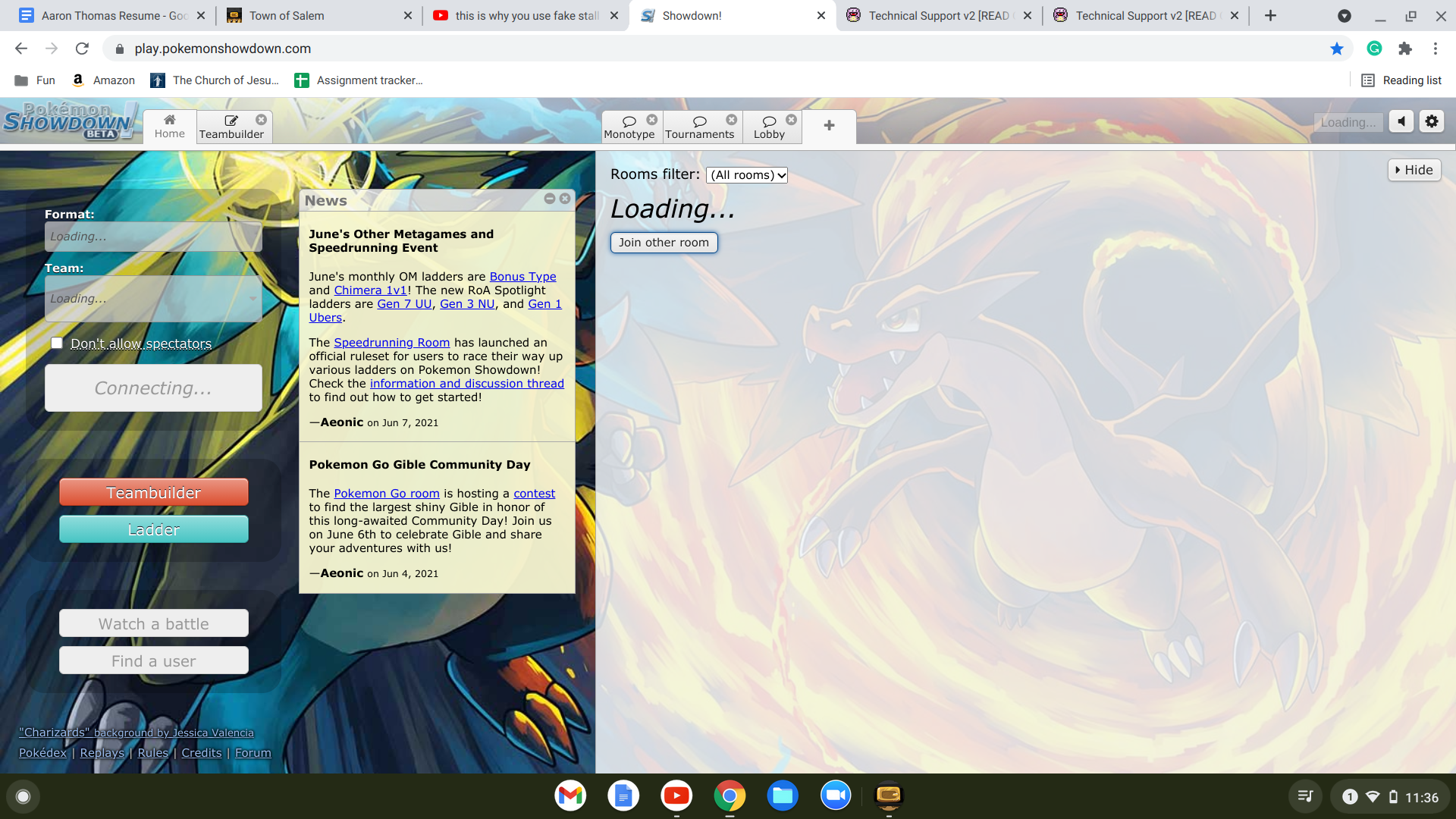The image size is (1456, 819).
Task: Open the Rules footer link
Action: point(152,753)
